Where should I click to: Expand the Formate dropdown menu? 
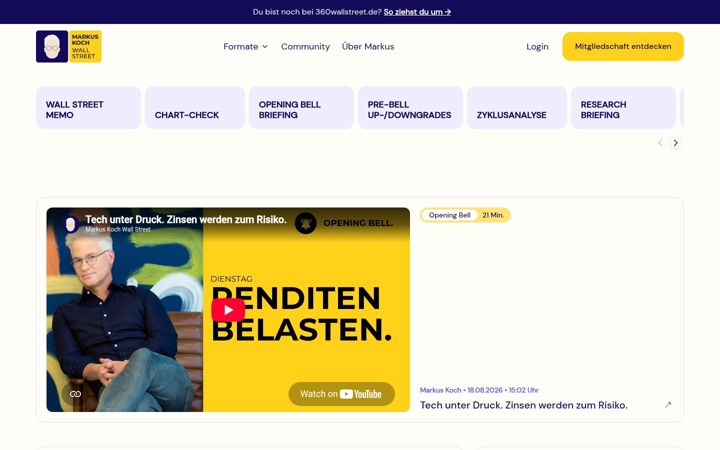(x=245, y=46)
